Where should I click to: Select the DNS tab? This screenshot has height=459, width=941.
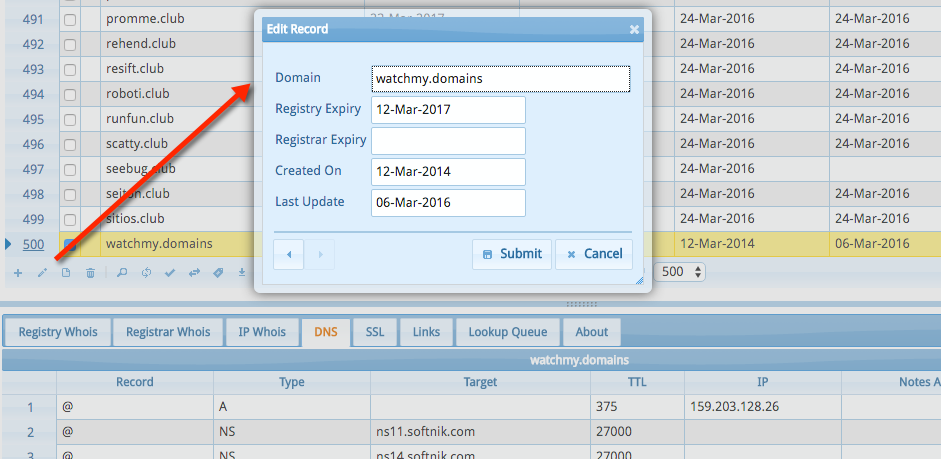326,332
